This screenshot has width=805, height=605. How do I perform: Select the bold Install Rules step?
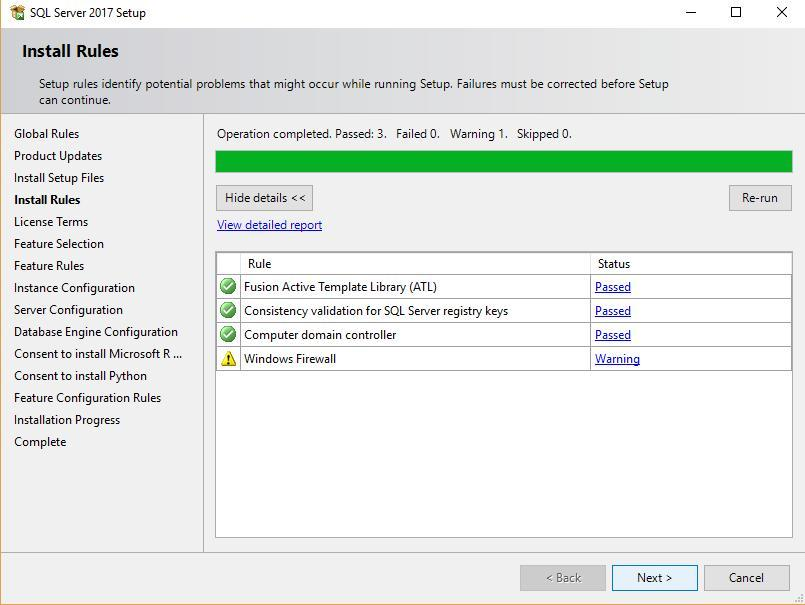click(47, 200)
